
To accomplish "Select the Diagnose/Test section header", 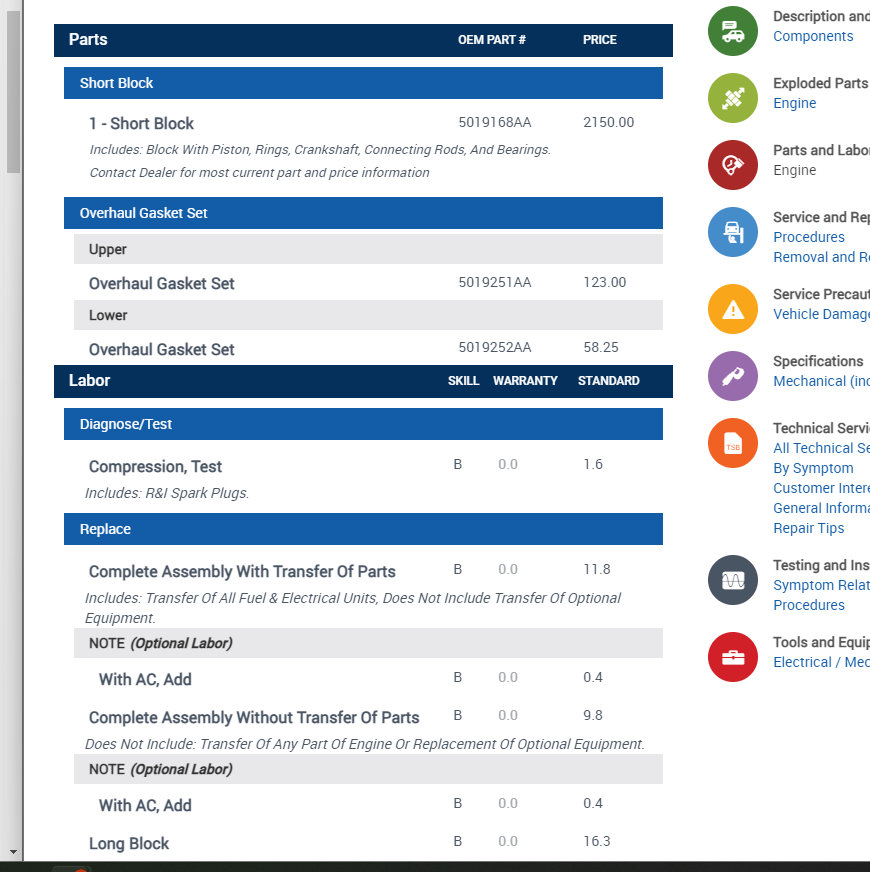I will coord(363,424).
